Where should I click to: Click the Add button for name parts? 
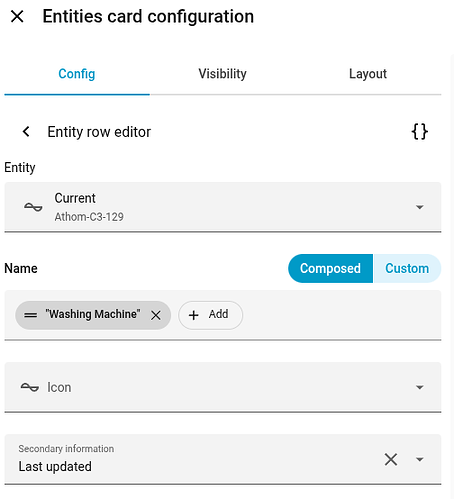pyautogui.click(x=211, y=315)
